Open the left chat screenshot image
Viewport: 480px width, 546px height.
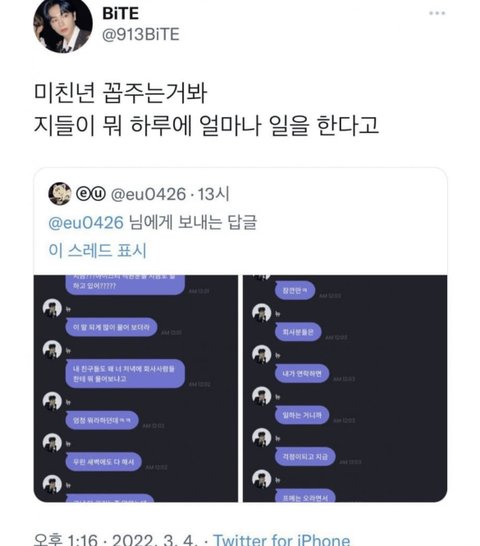[136, 388]
